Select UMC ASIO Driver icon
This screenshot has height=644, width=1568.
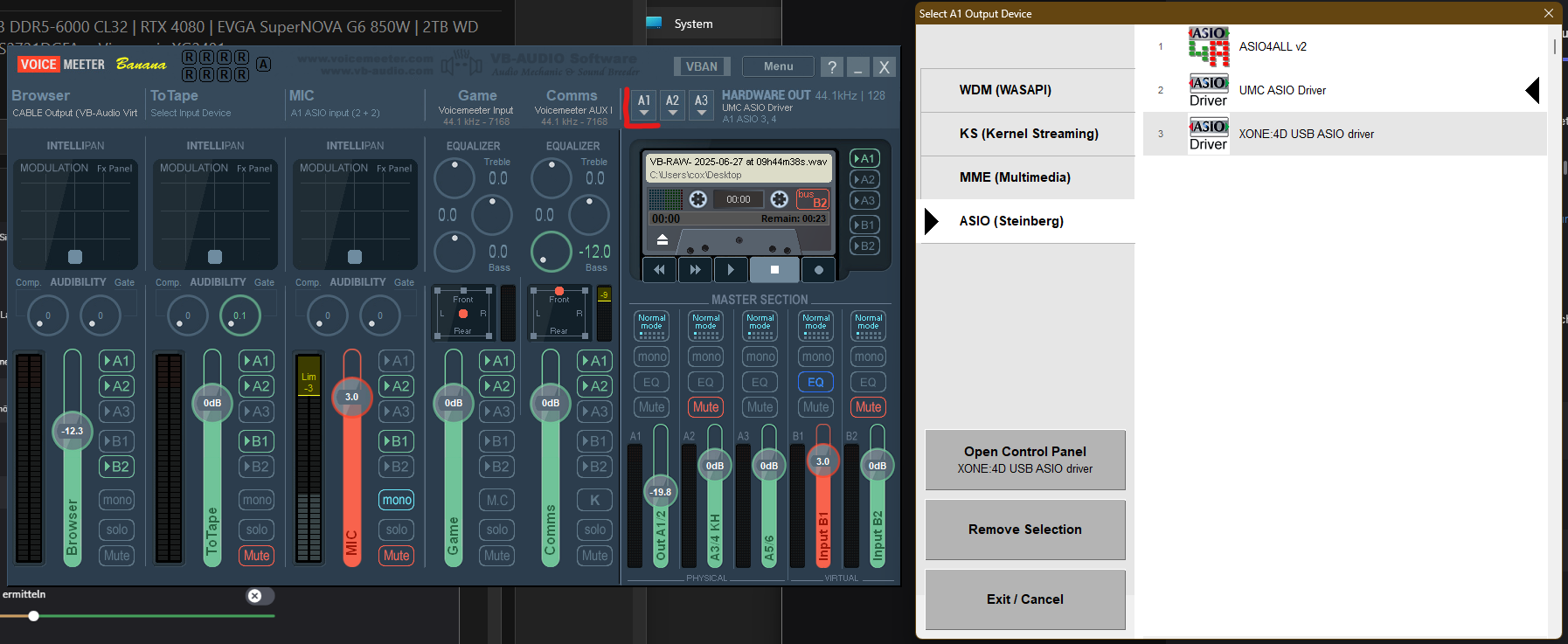pos(1209,90)
